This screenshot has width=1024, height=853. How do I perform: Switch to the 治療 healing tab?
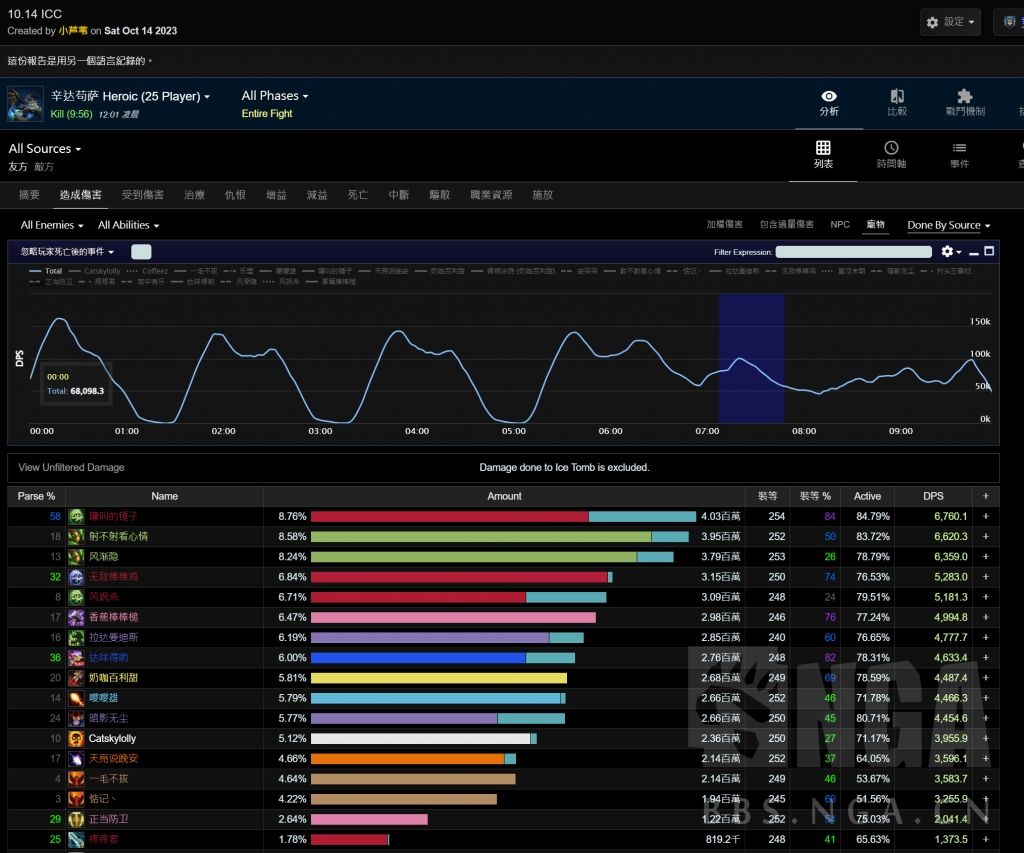coord(194,195)
